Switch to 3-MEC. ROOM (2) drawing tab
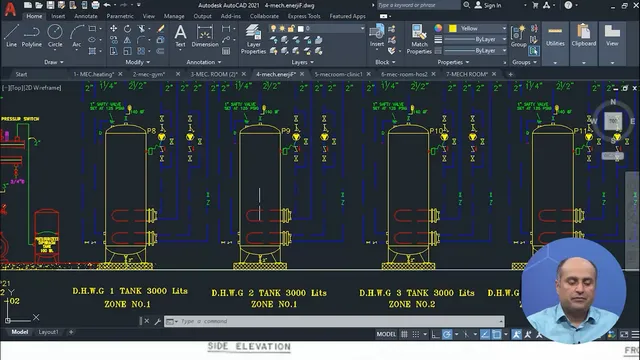 [214, 74]
